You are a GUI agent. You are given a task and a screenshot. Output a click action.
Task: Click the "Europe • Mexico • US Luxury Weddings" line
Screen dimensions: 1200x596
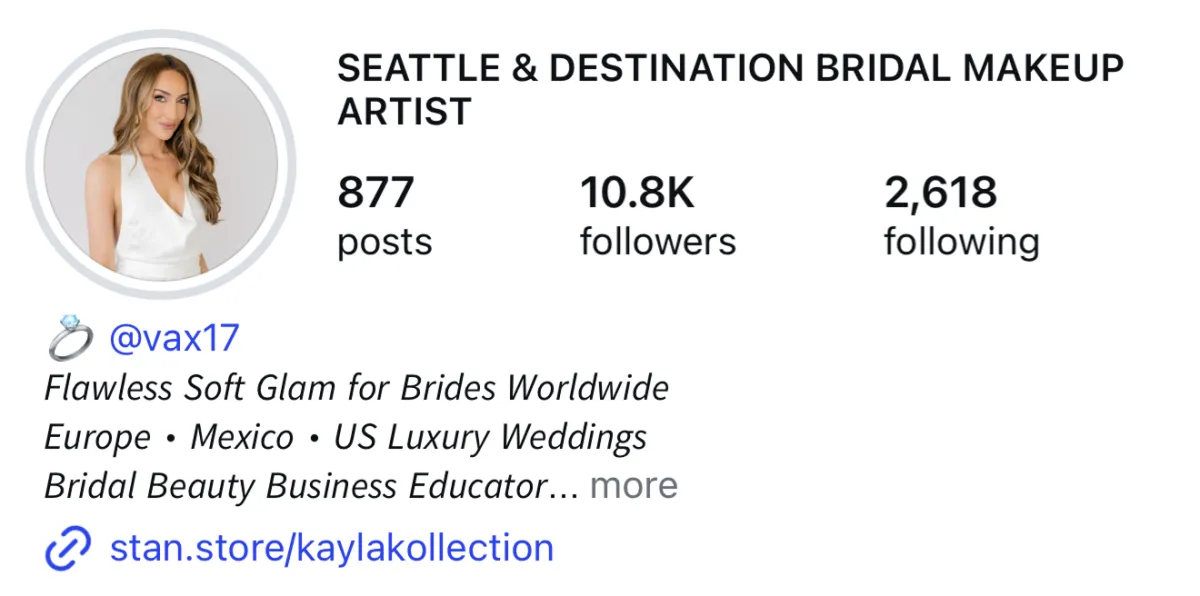345,437
